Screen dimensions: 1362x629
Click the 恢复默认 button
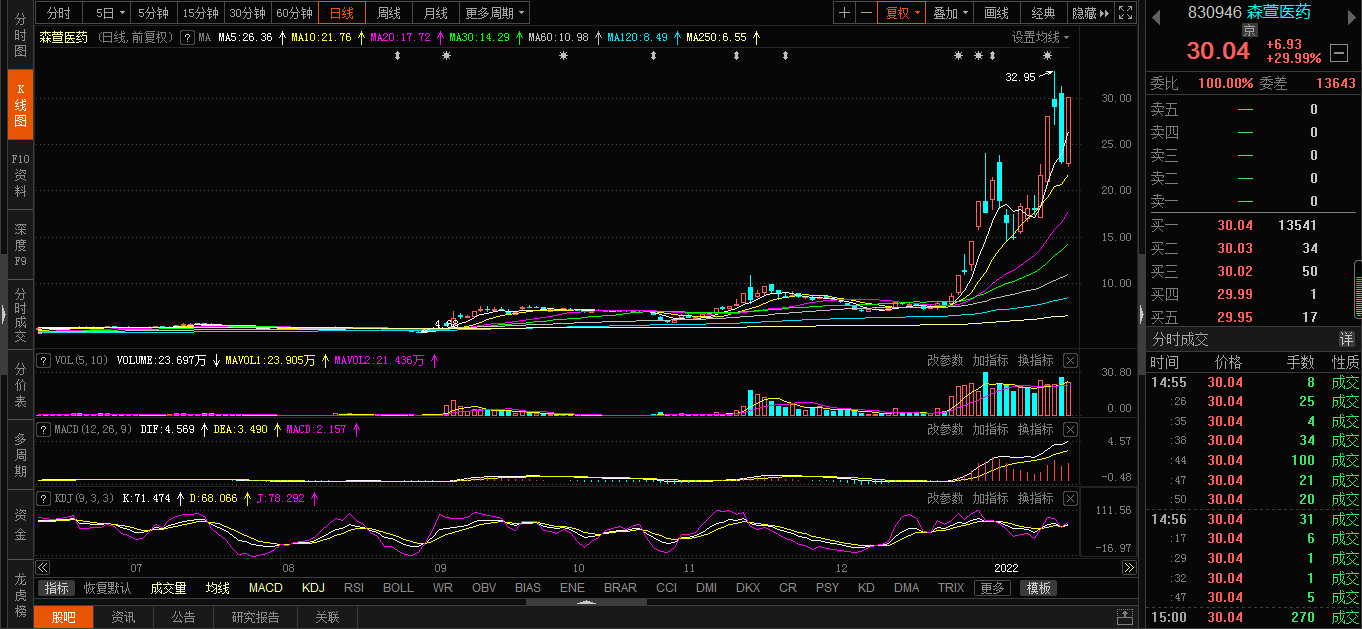[107, 588]
